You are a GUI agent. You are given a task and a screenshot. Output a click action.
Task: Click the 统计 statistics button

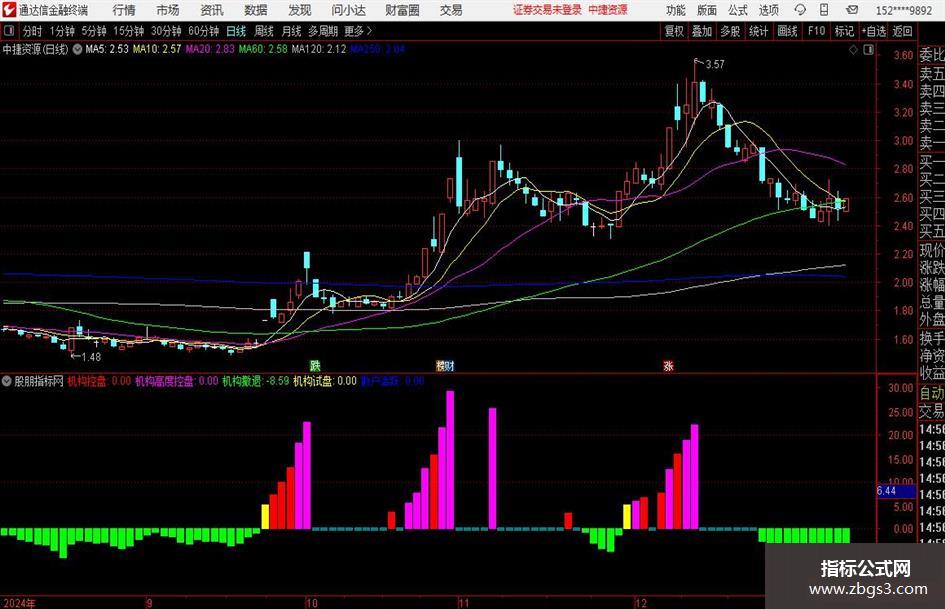(x=758, y=31)
